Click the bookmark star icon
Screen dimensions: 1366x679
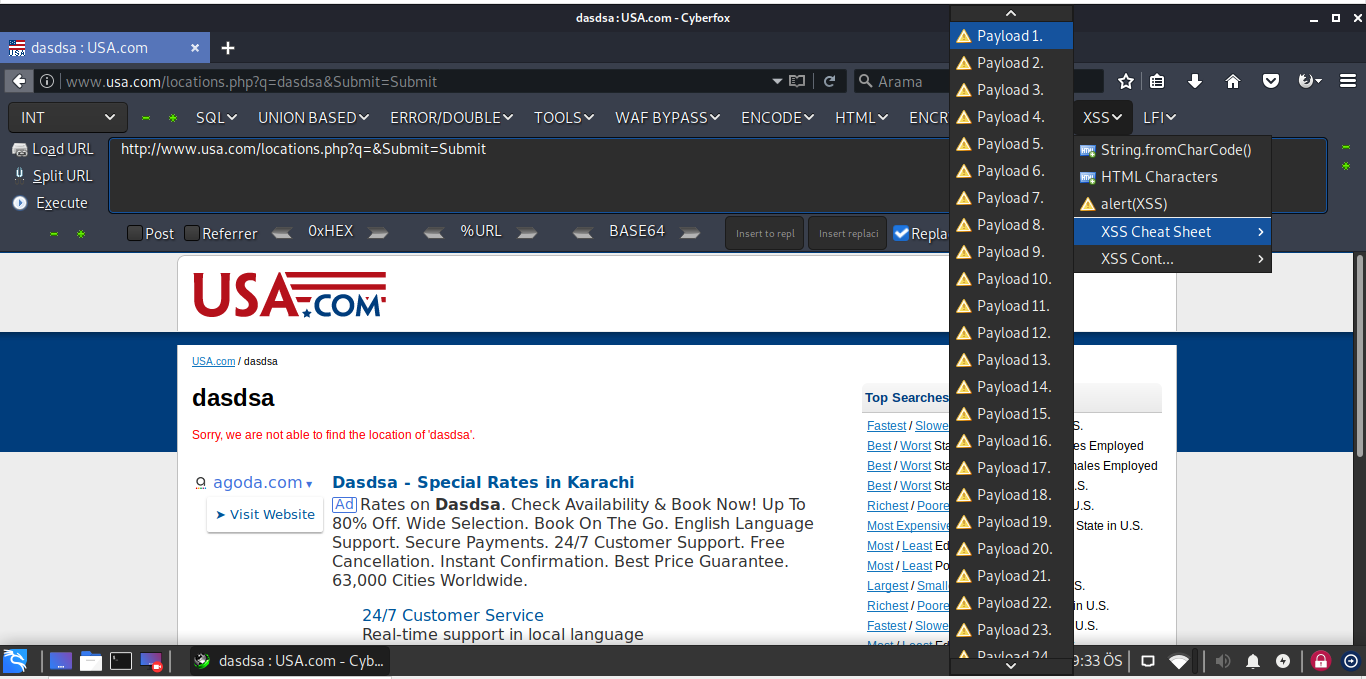click(1126, 82)
